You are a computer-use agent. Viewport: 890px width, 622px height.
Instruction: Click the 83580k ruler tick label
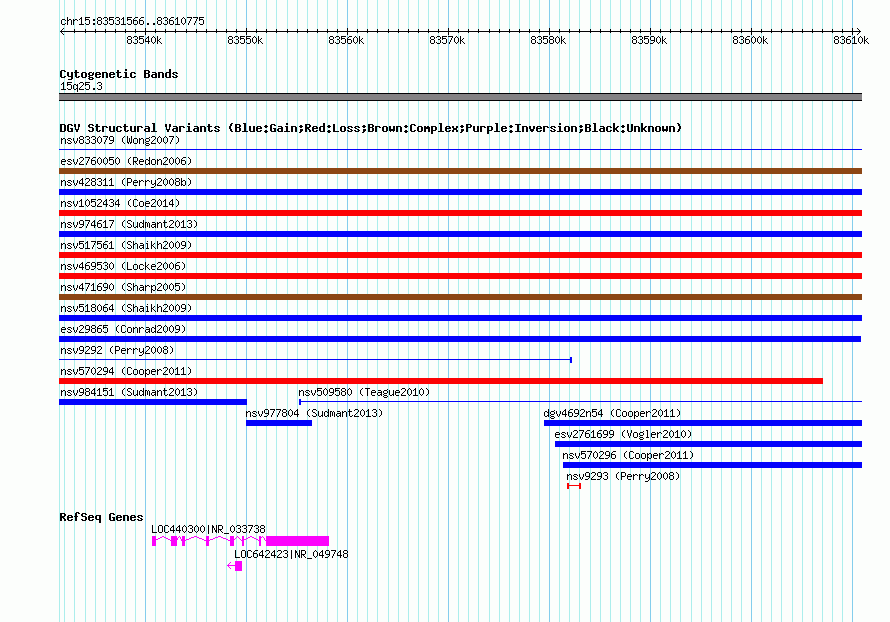point(548,40)
